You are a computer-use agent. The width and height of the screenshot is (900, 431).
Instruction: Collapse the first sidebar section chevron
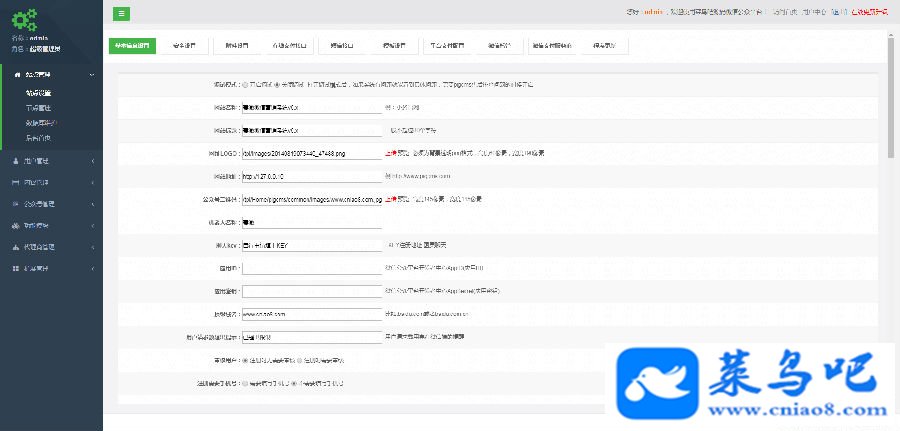coord(92,75)
